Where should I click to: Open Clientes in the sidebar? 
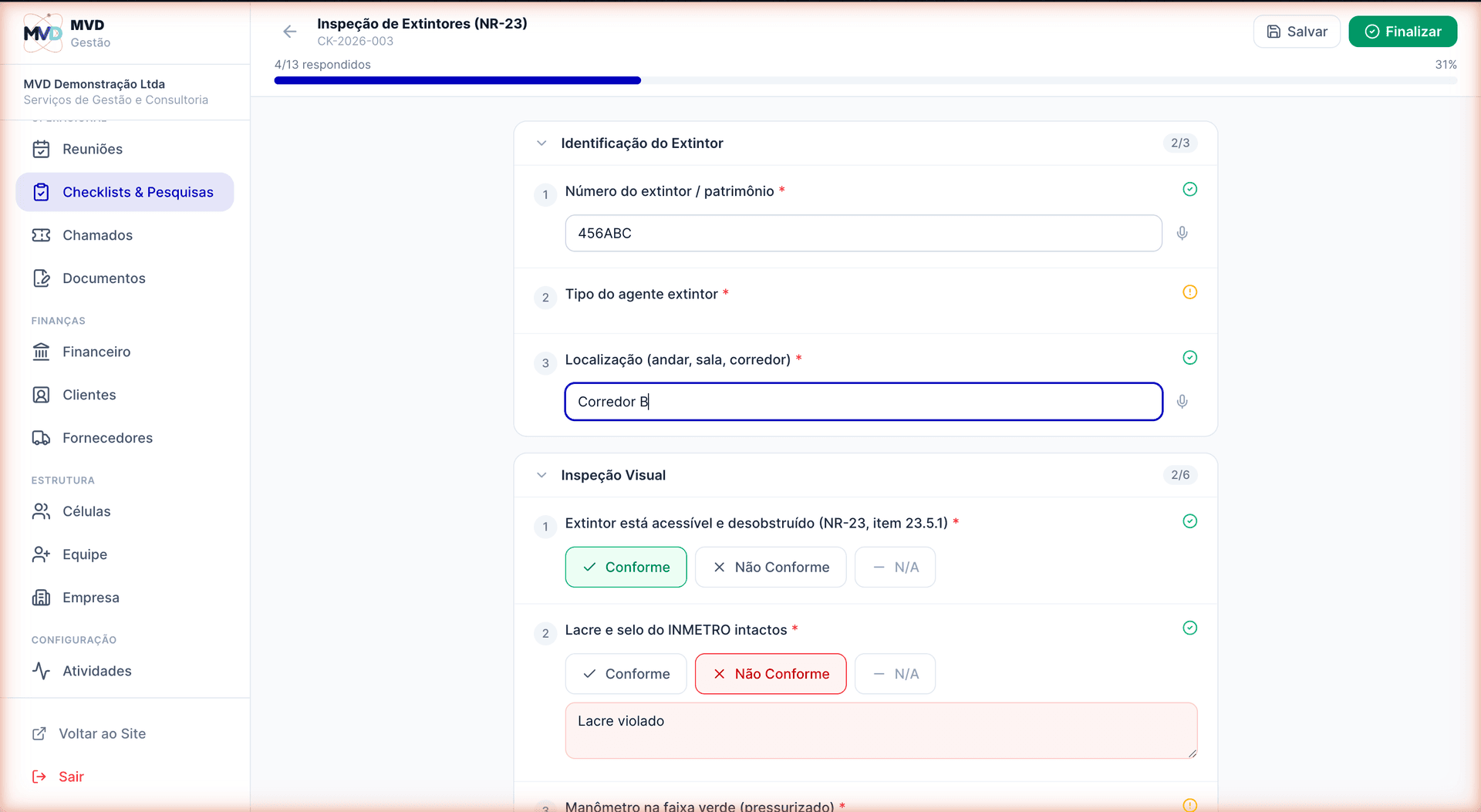click(x=124, y=395)
